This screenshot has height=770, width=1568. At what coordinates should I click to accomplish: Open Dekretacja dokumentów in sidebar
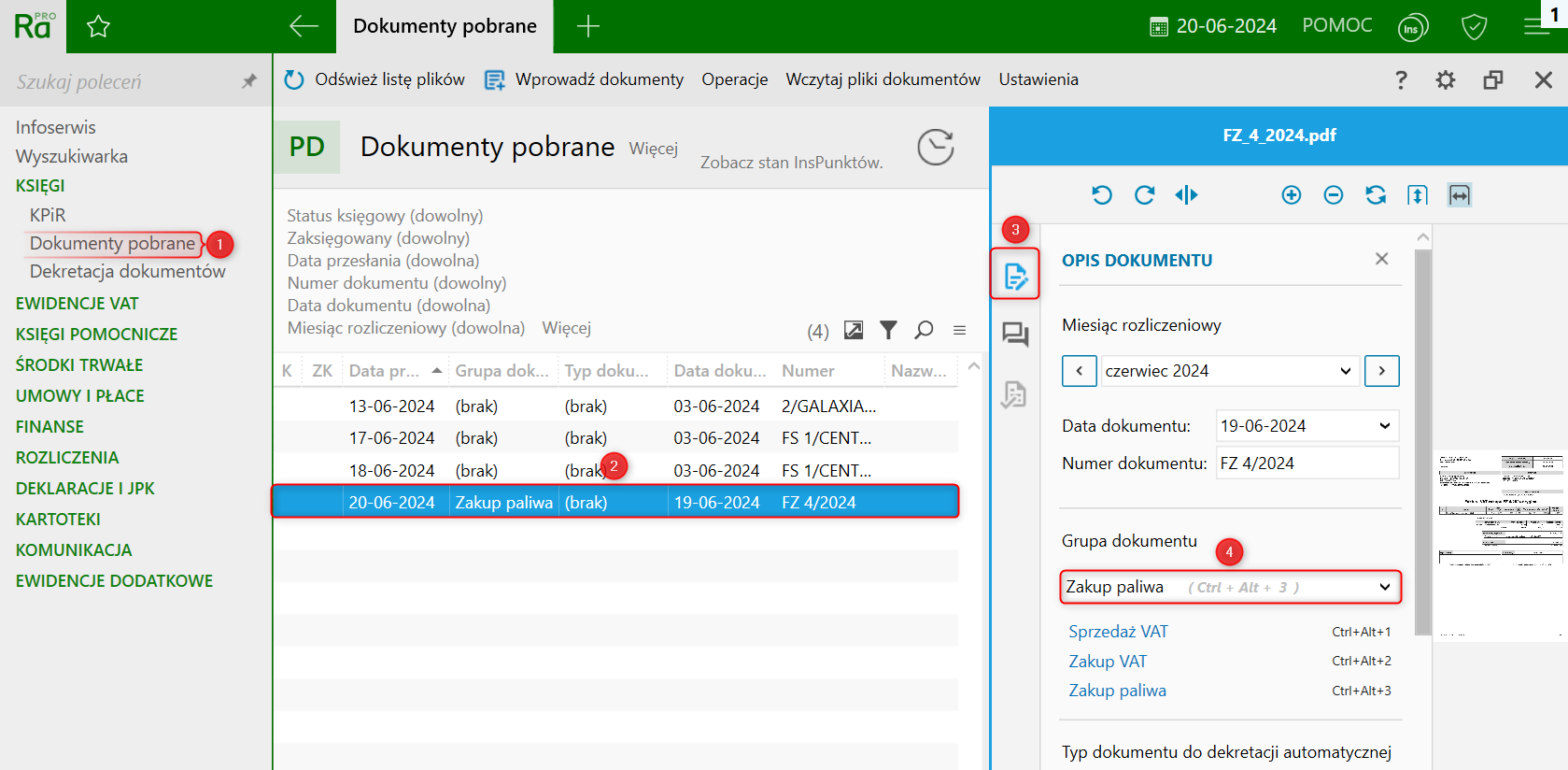coord(127,272)
